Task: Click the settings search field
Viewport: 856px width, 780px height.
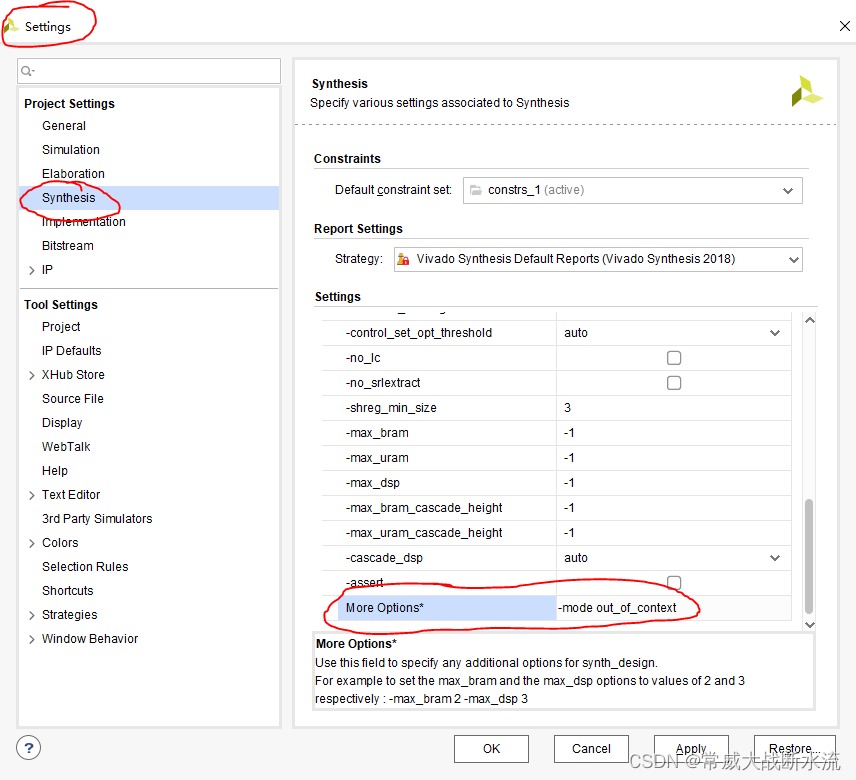Action: (149, 71)
